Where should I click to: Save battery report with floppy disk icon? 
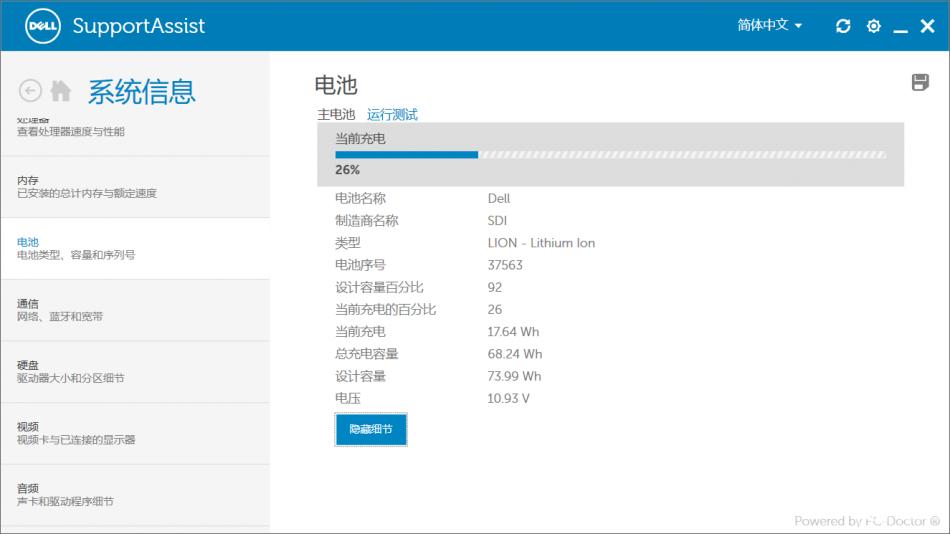[920, 82]
